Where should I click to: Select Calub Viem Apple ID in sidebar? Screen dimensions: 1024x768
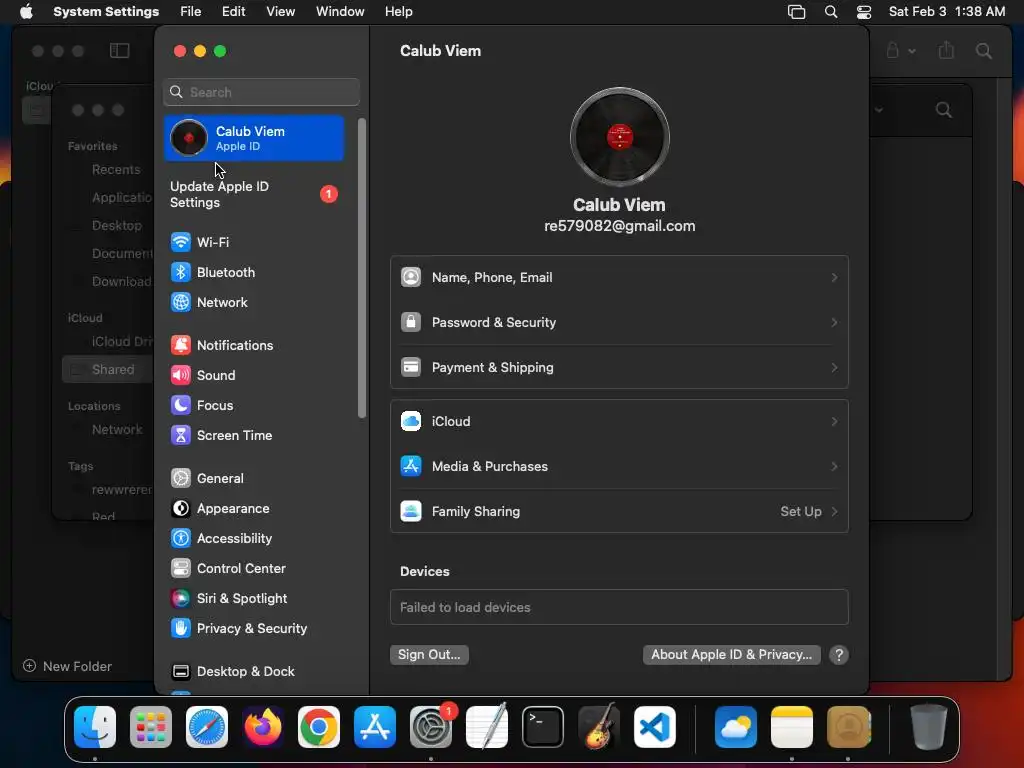[x=253, y=138]
